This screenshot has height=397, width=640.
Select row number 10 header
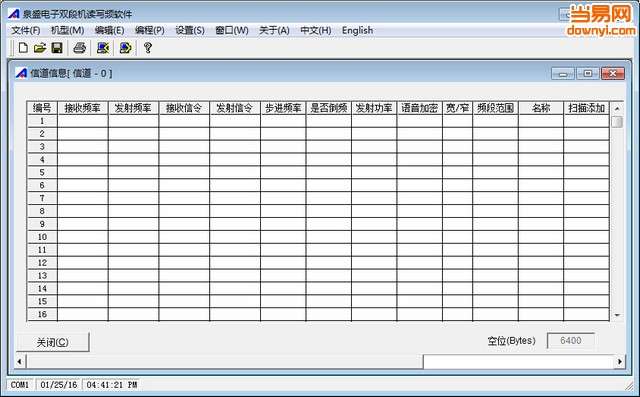point(42,237)
